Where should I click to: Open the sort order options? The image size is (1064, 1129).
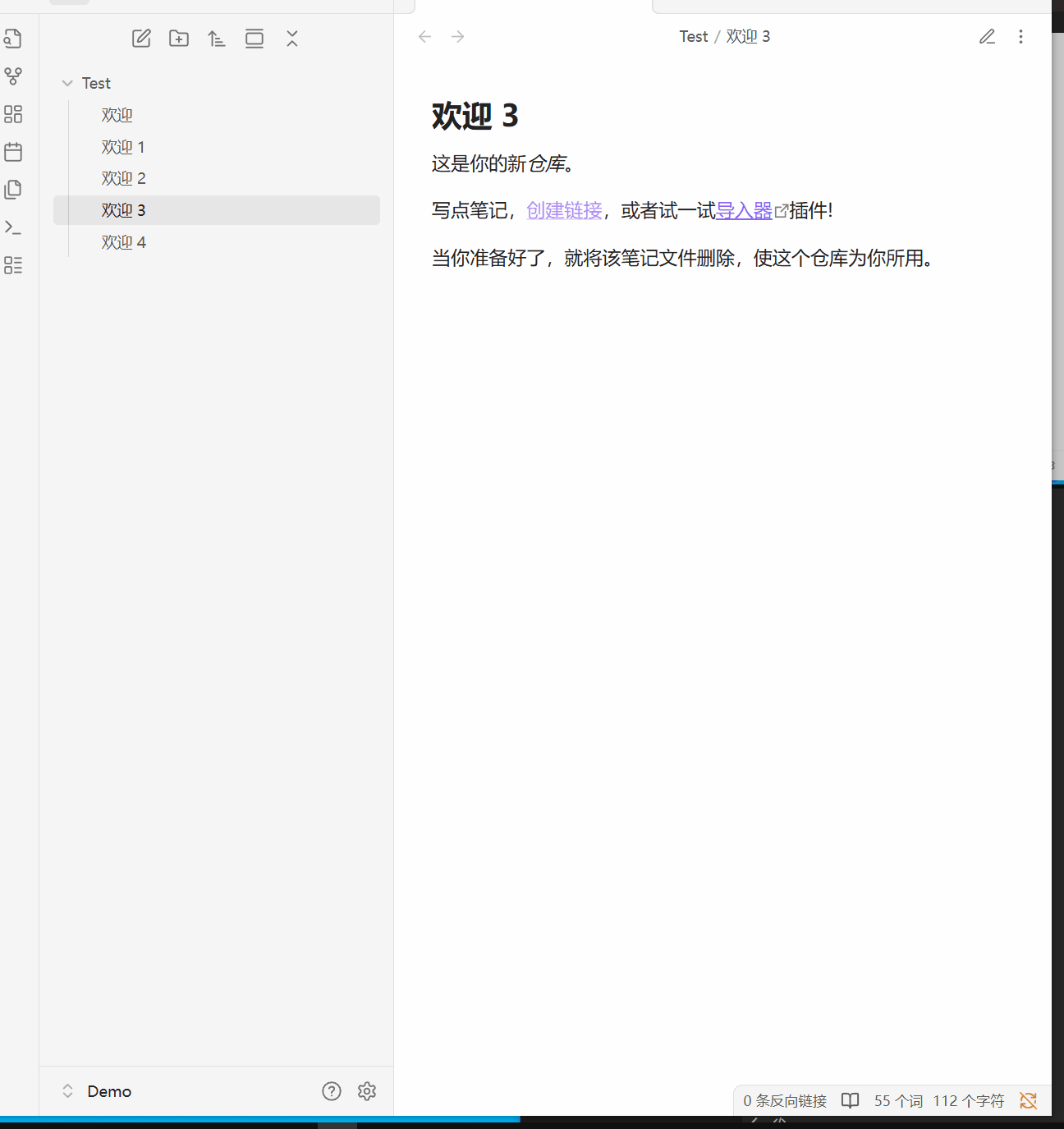click(x=217, y=39)
